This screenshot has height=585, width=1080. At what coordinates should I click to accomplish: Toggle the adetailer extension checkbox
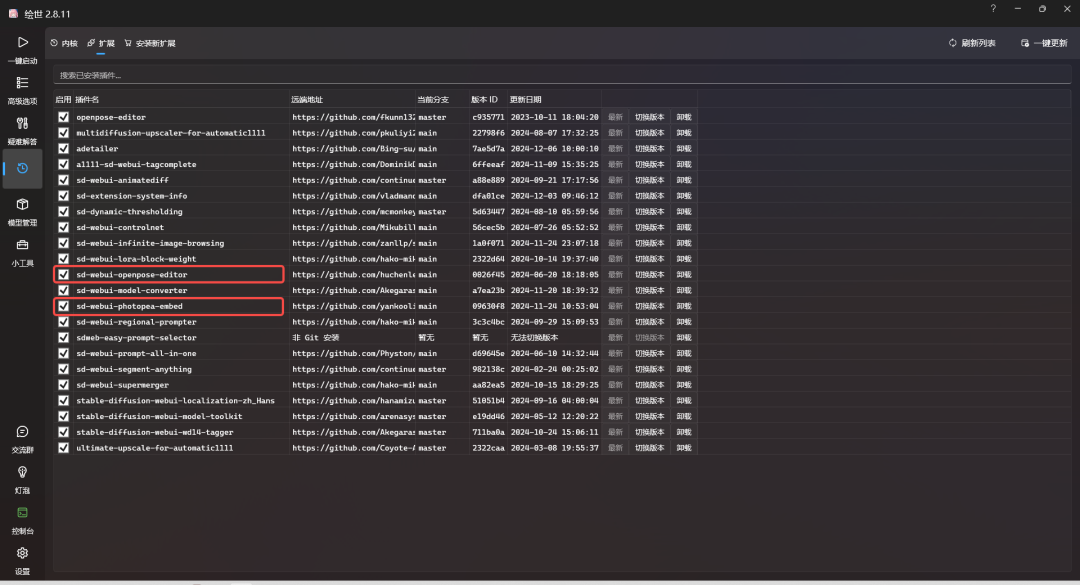point(64,148)
